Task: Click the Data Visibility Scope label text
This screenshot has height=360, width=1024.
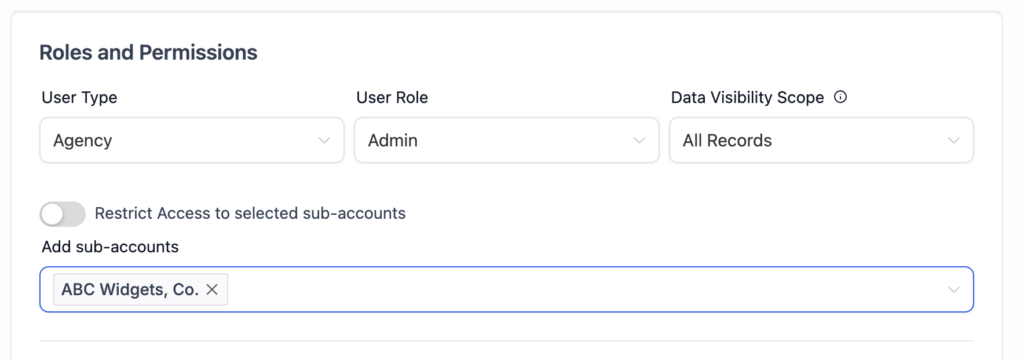Action: coord(748,98)
